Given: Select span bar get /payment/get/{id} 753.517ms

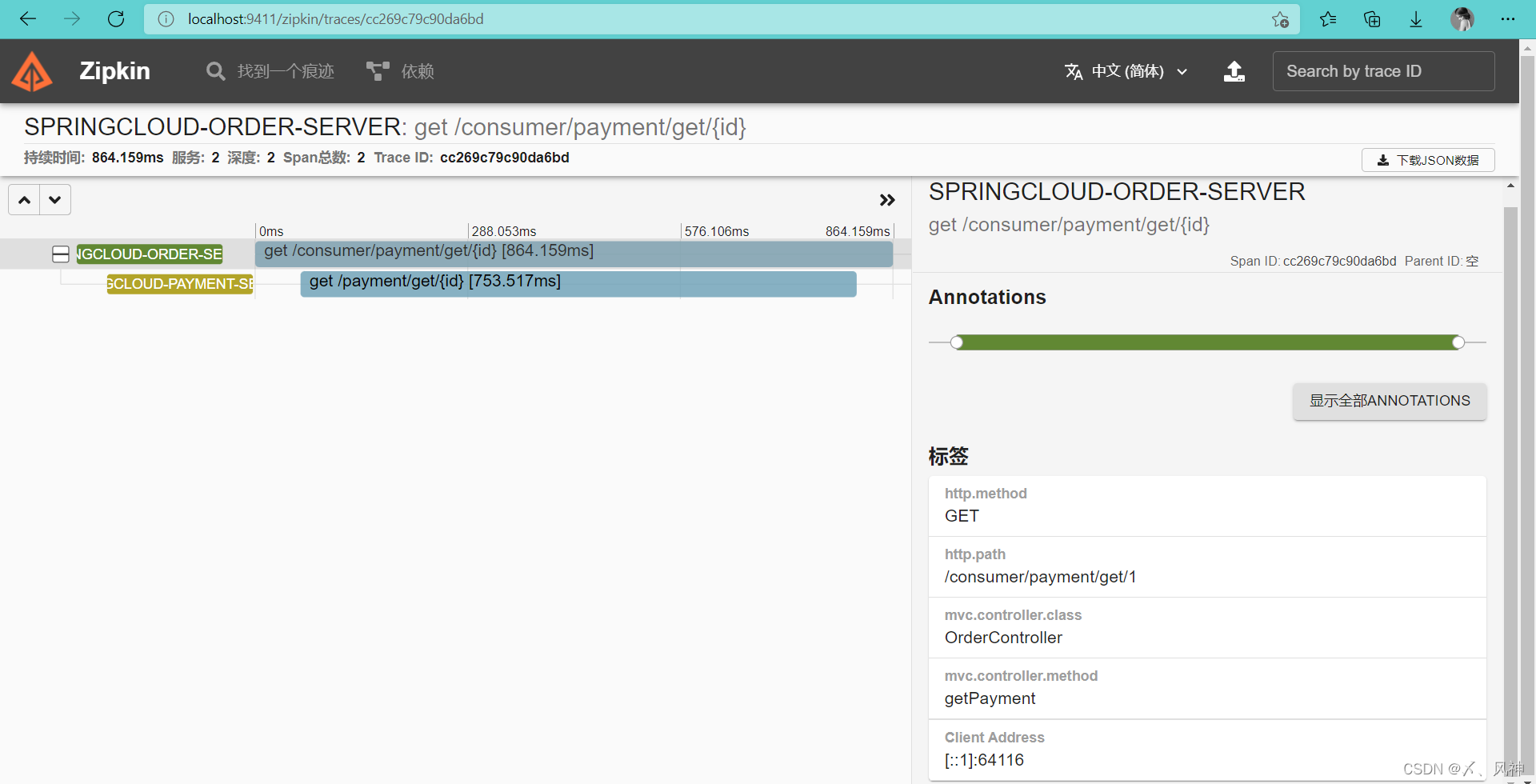Looking at the screenshot, I should click(578, 284).
